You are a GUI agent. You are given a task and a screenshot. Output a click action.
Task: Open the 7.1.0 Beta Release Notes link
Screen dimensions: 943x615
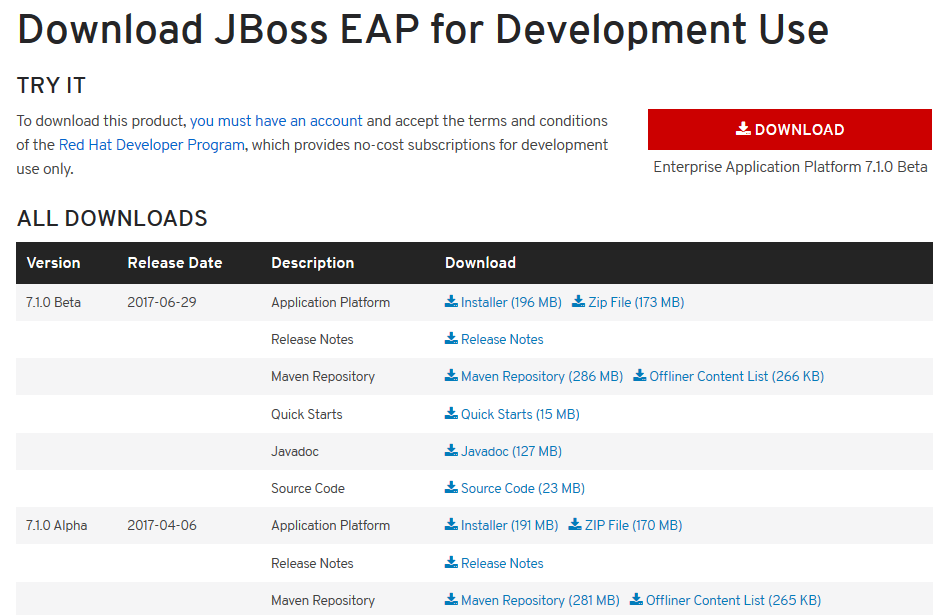pyautogui.click(x=494, y=339)
